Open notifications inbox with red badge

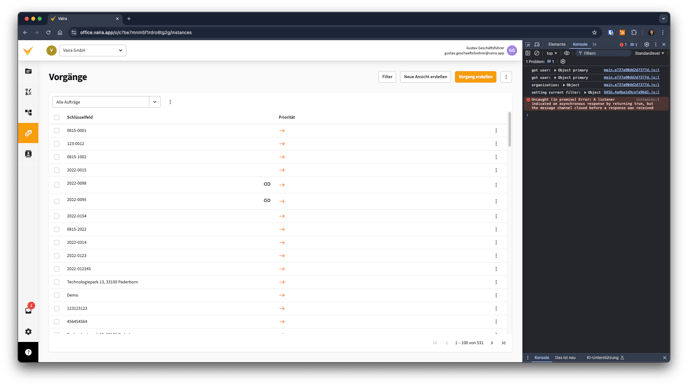[x=29, y=310]
